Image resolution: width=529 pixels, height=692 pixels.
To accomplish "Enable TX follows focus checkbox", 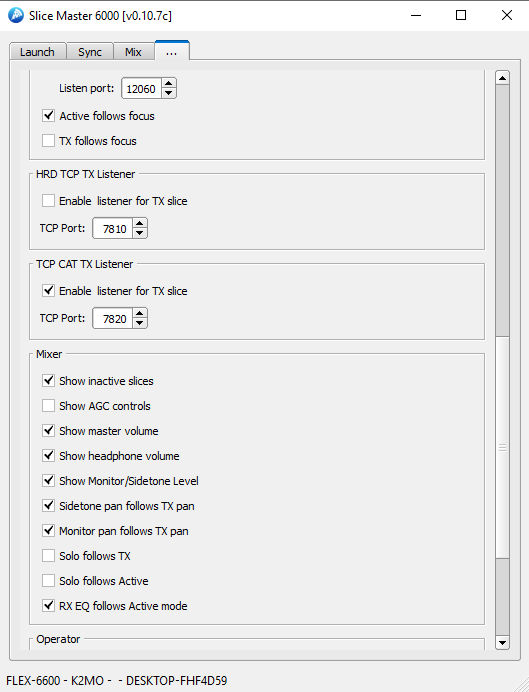I will [48, 141].
